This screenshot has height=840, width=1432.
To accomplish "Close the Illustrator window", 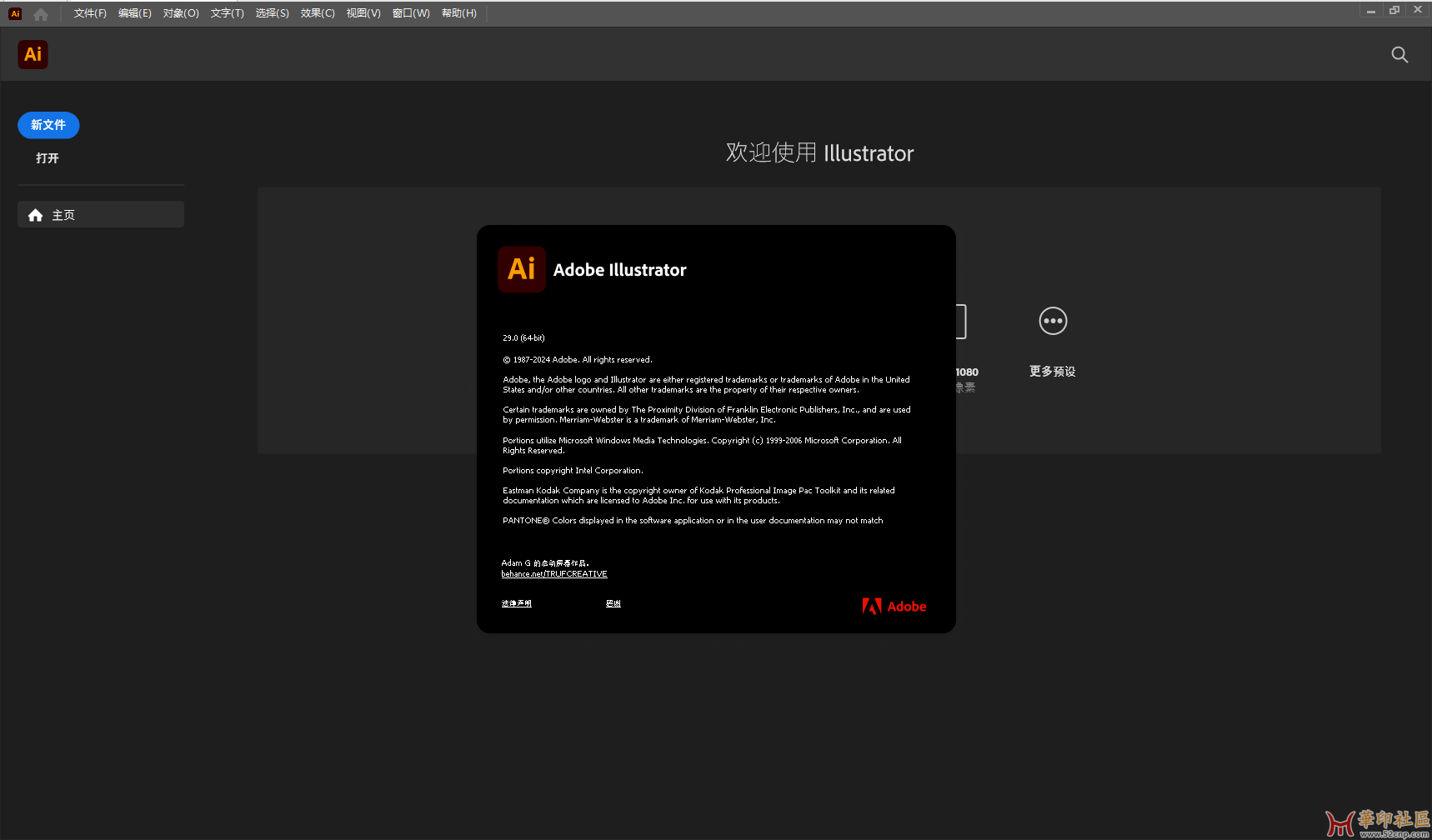I will [x=1418, y=10].
